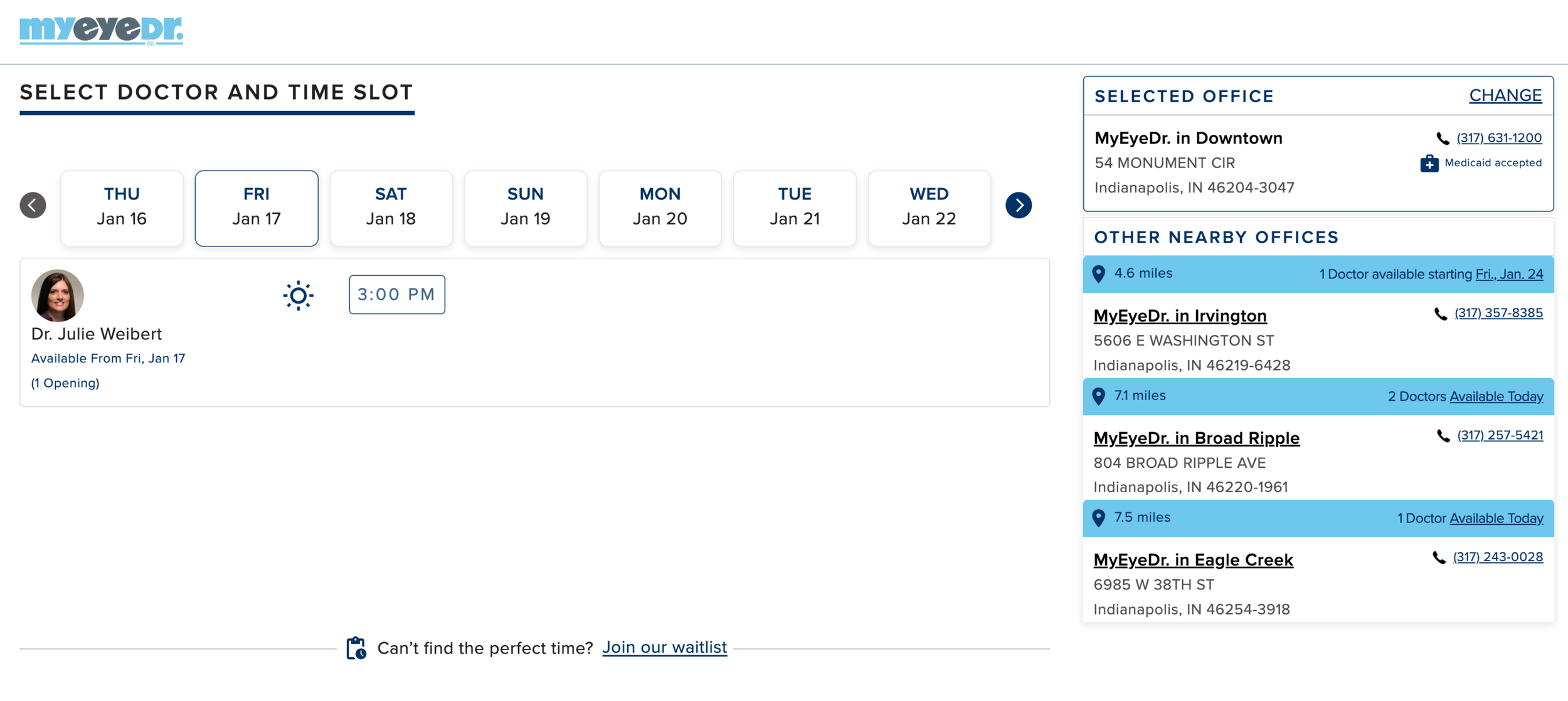Viewport: 1568px width, 701px height.
Task: Call Broad Ripple at (317) 257-5421
Action: 1500,435
